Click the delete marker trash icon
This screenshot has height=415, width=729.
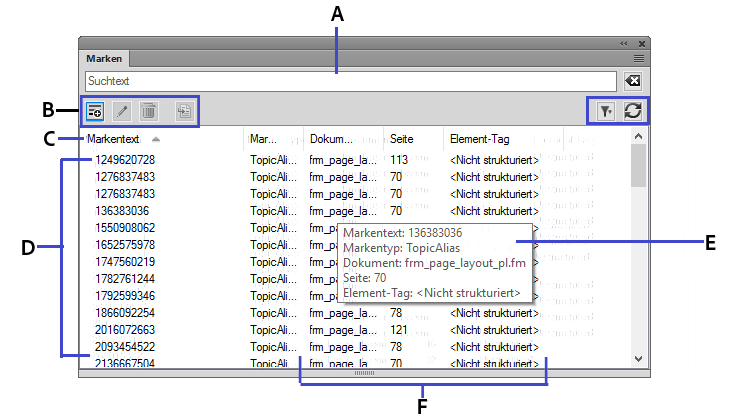tap(148, 112)
